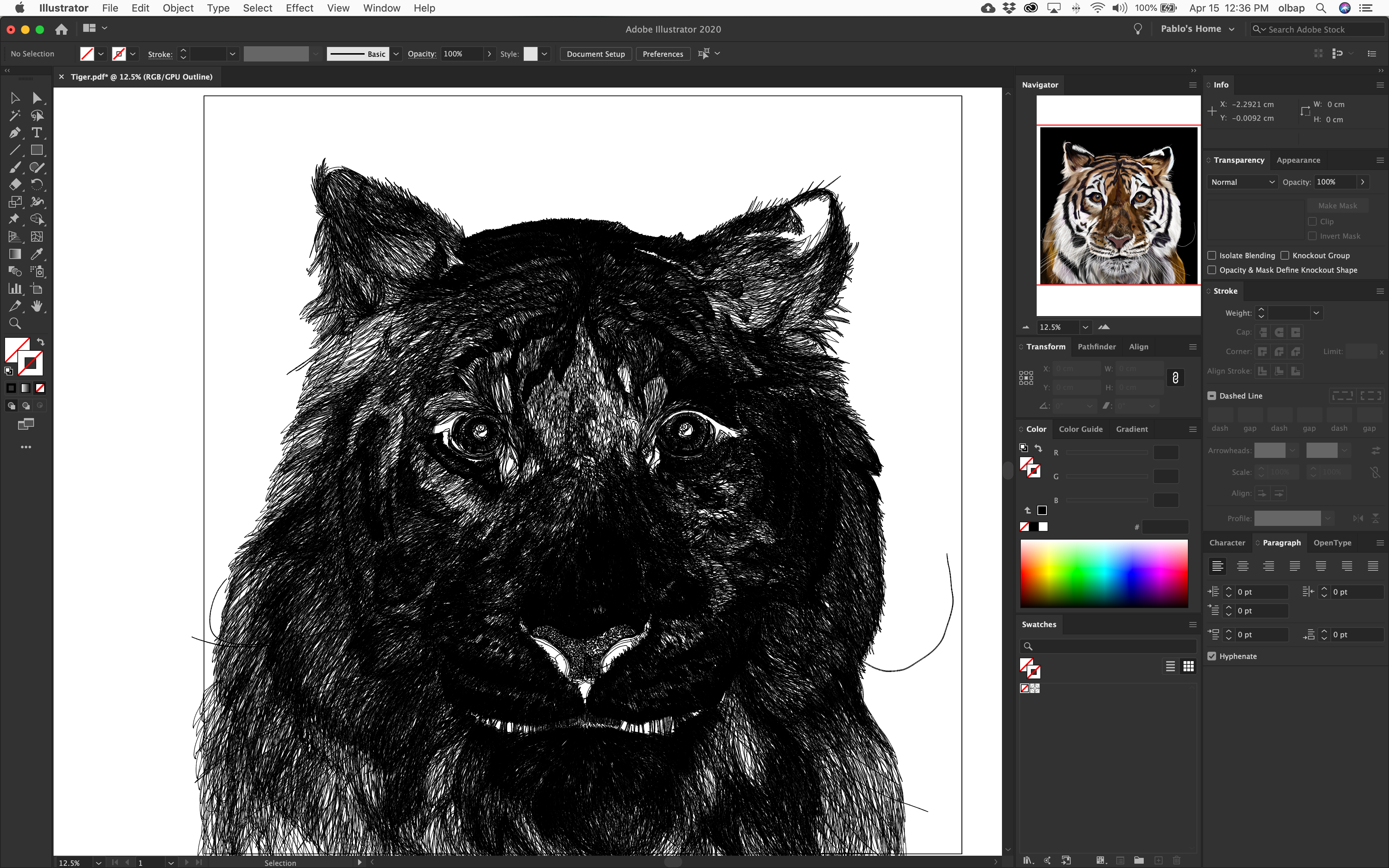Select the Direct Selection tool
This screenshot has width=1389, height=868.
37,98
